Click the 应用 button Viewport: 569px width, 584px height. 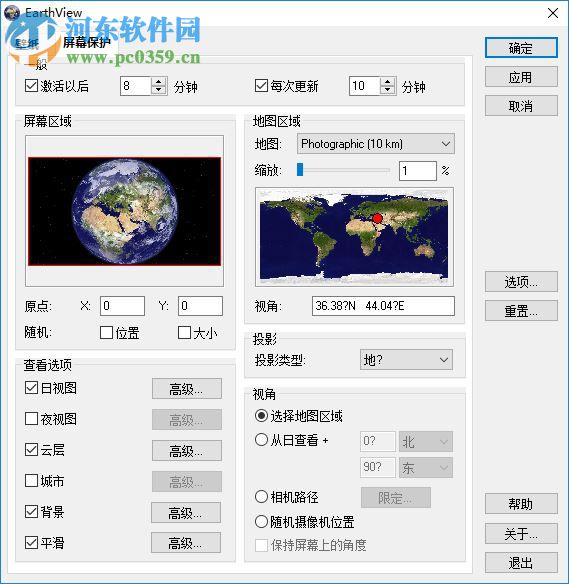tap(521, 77)
